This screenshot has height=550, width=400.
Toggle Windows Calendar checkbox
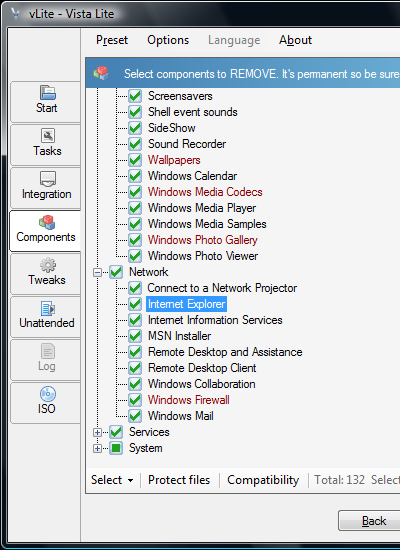tap(135, 176)
